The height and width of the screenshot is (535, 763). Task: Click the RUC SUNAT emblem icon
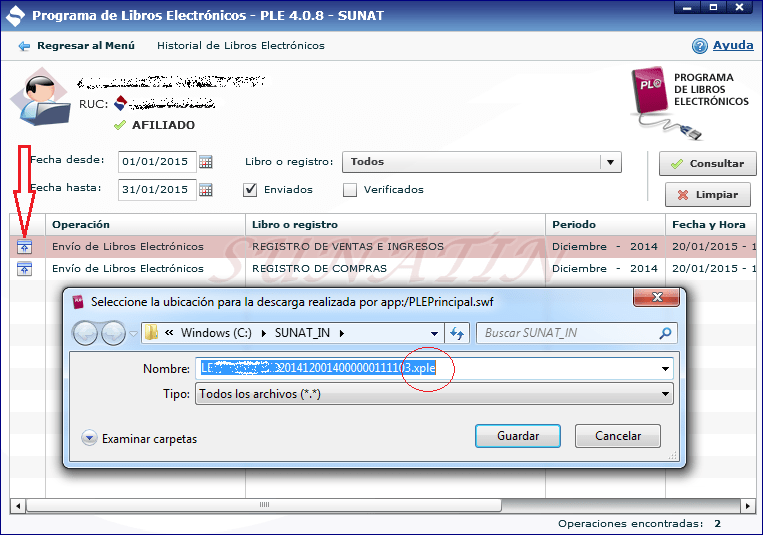(x=120, y=103)
